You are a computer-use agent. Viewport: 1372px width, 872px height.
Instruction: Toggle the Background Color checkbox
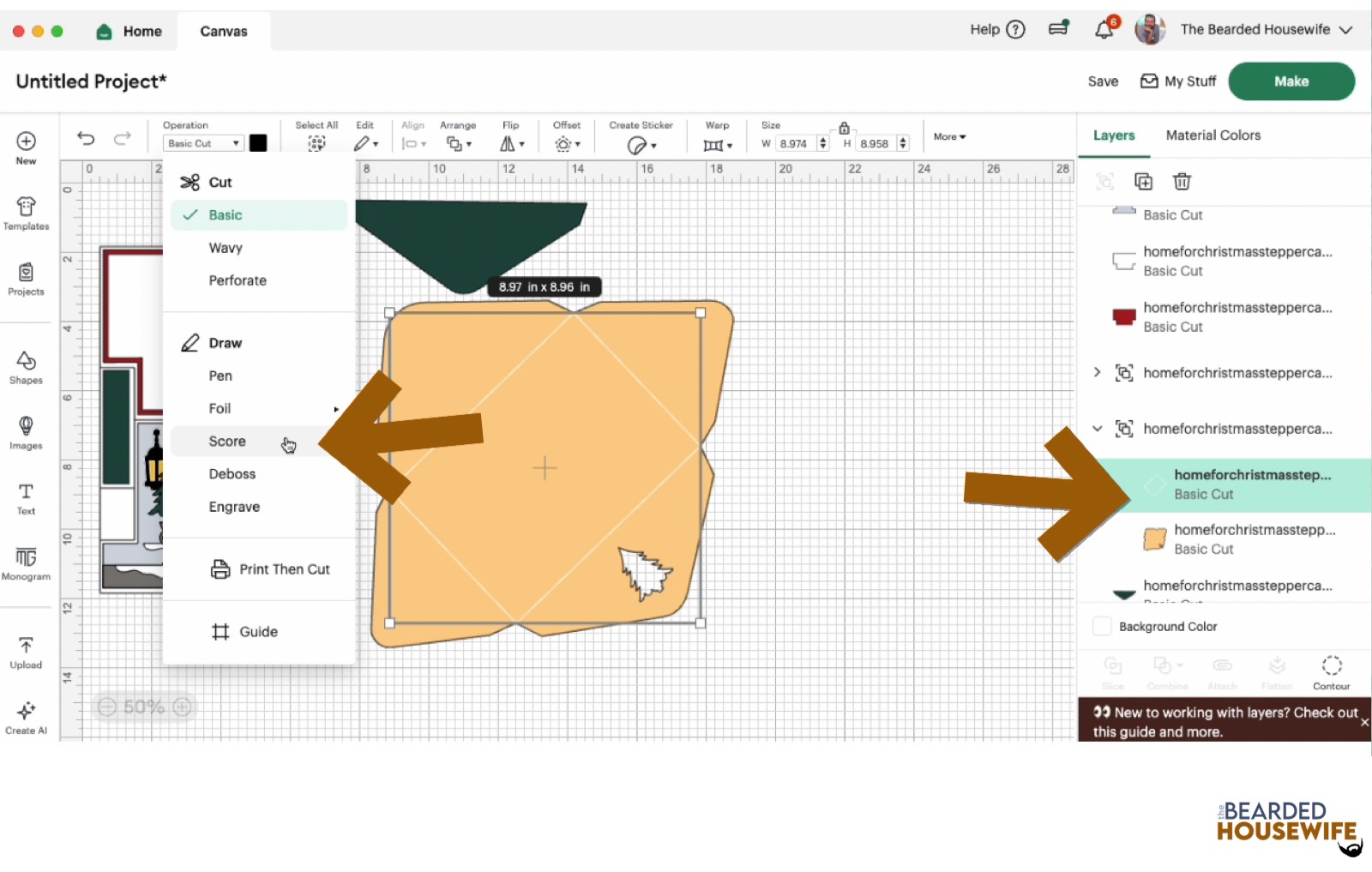click(x=1103, y=627)
